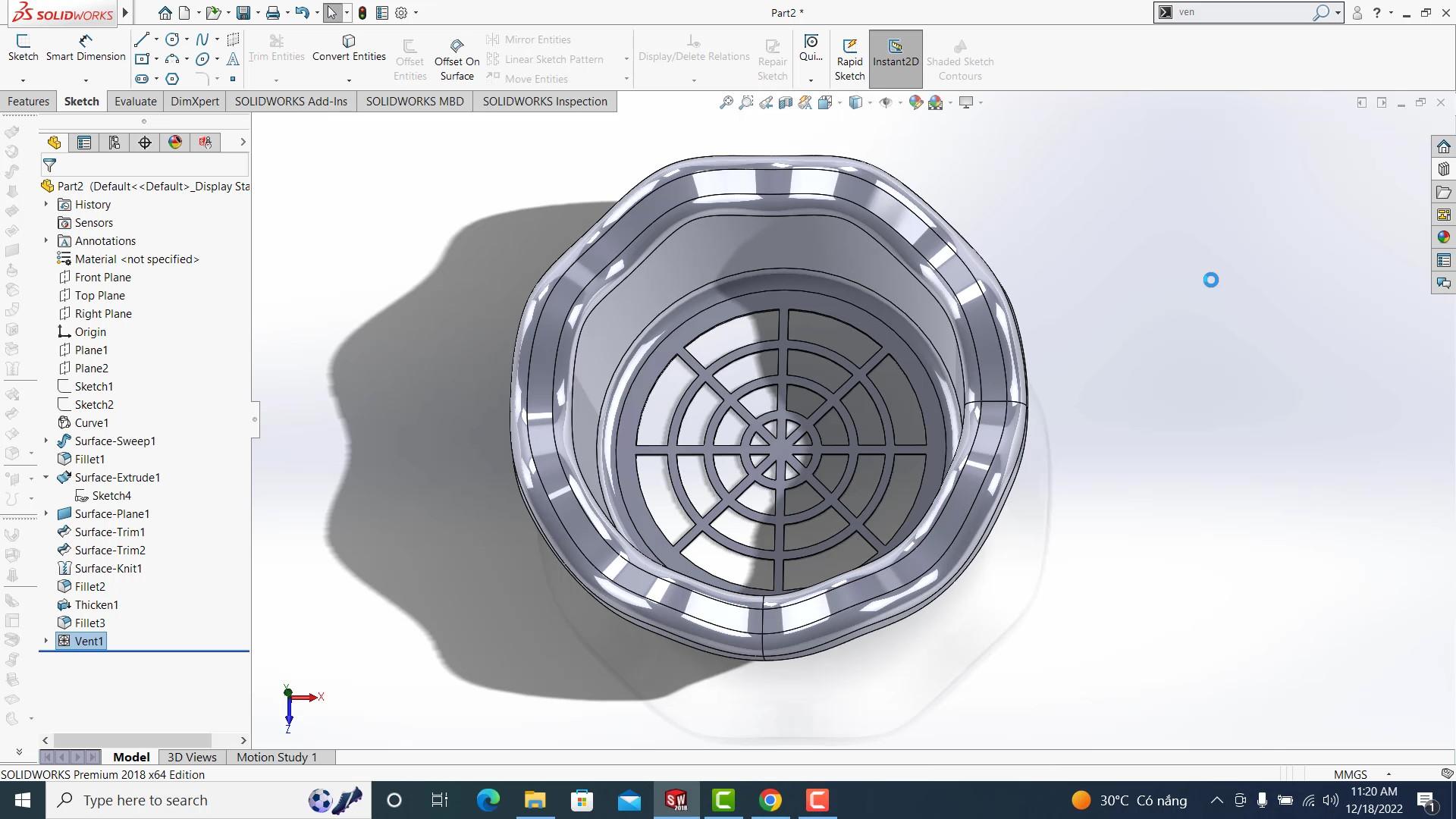1456x819 pixels.
Task: Open the Appearances task pane tab
Action: [1443, 237]
